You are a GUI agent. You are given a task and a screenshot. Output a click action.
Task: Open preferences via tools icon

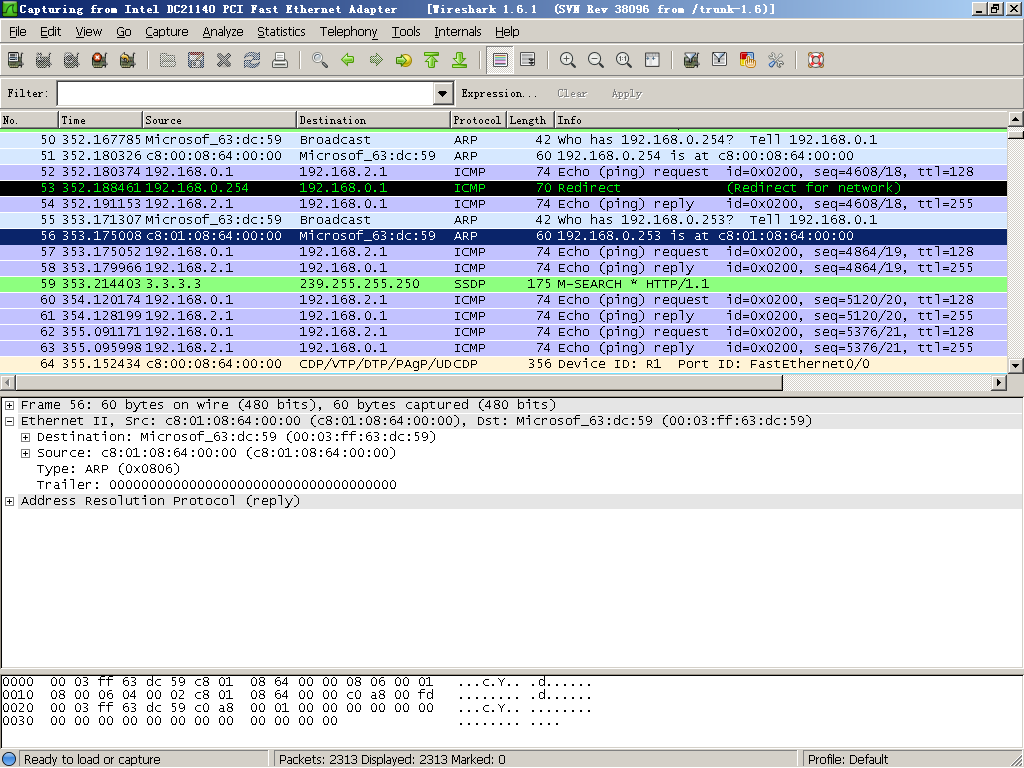click(x=776, y=61)
